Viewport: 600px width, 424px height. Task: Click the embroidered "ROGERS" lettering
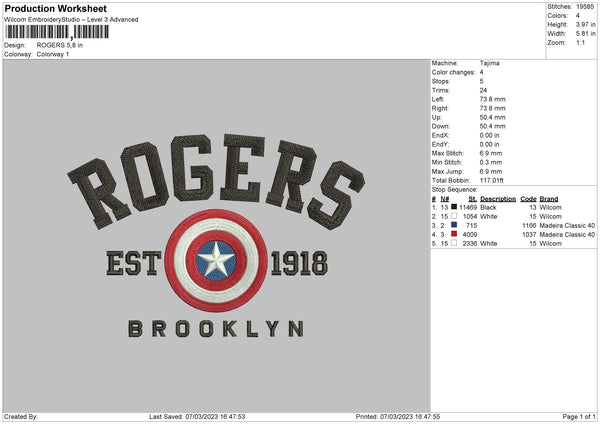[216, 181]
